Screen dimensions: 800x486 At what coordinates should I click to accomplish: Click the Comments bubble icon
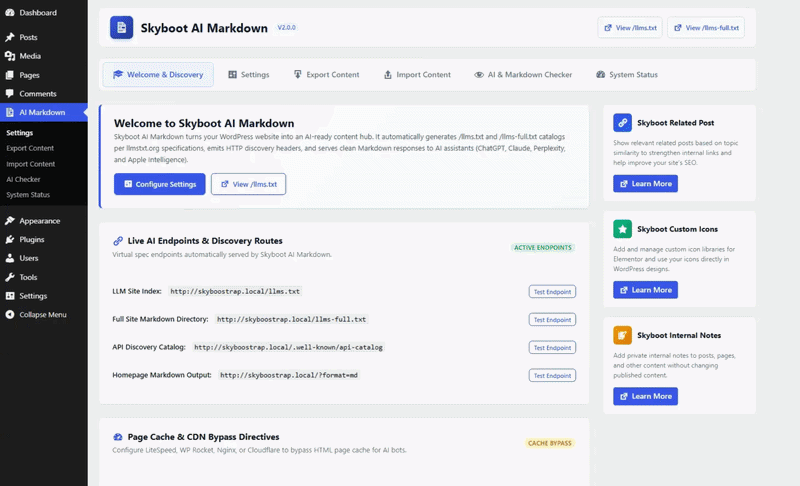coord(10,93)
